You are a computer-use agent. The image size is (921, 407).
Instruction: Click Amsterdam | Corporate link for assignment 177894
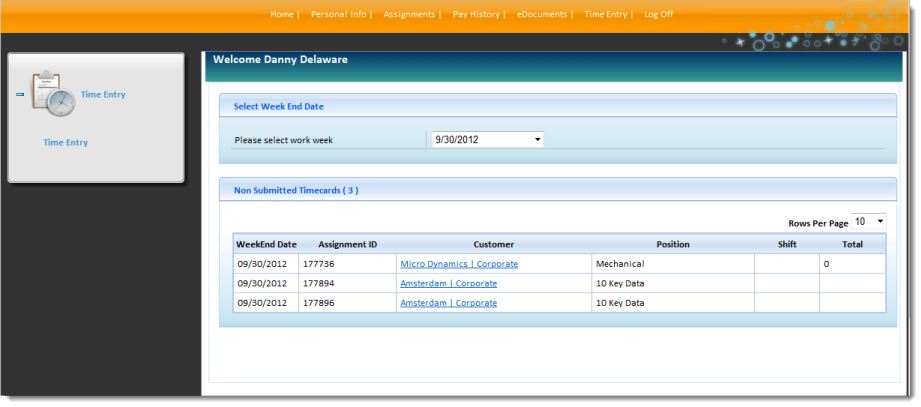[448, 283]
